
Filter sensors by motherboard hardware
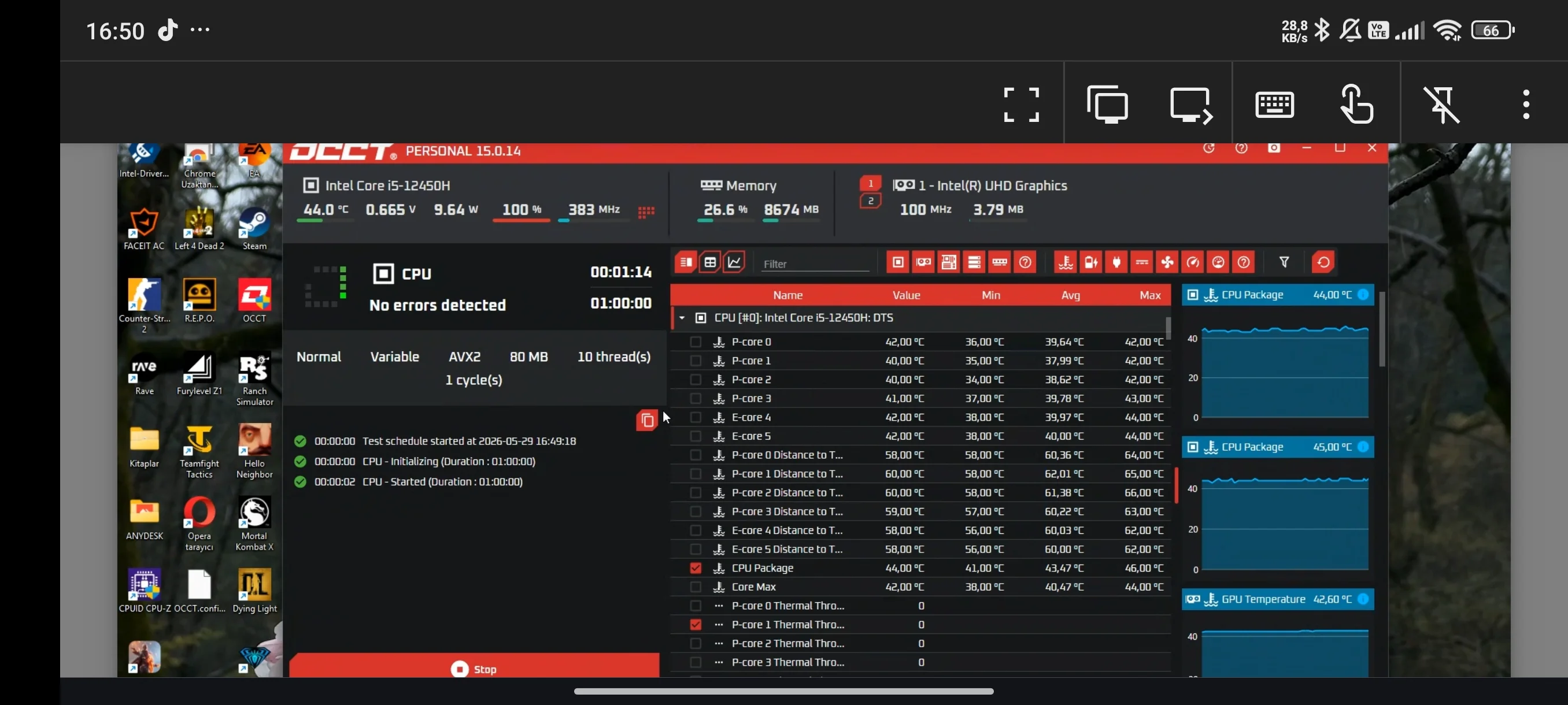pyautogui.click(x=948, y=262)
